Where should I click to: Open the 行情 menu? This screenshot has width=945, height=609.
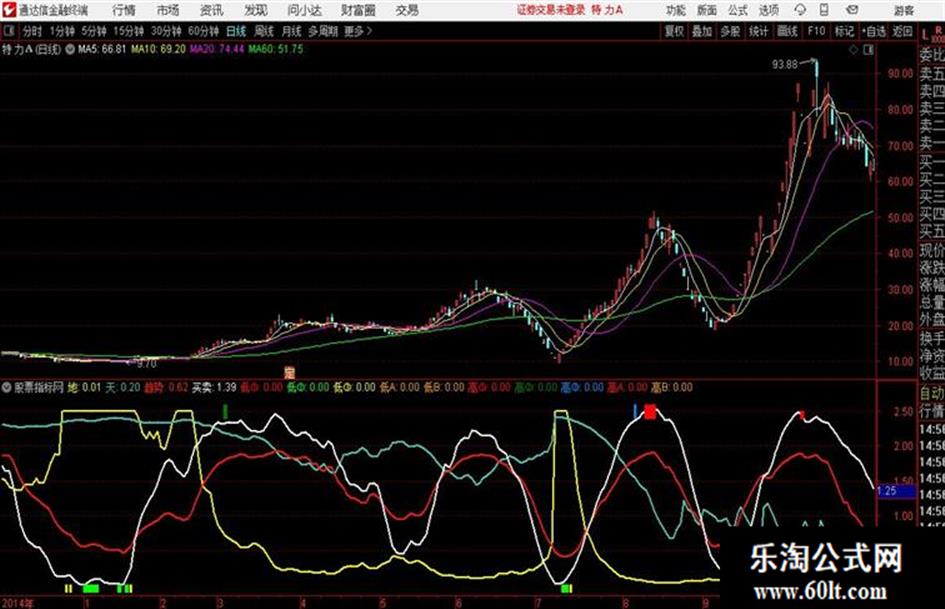[x=124, y=10]
